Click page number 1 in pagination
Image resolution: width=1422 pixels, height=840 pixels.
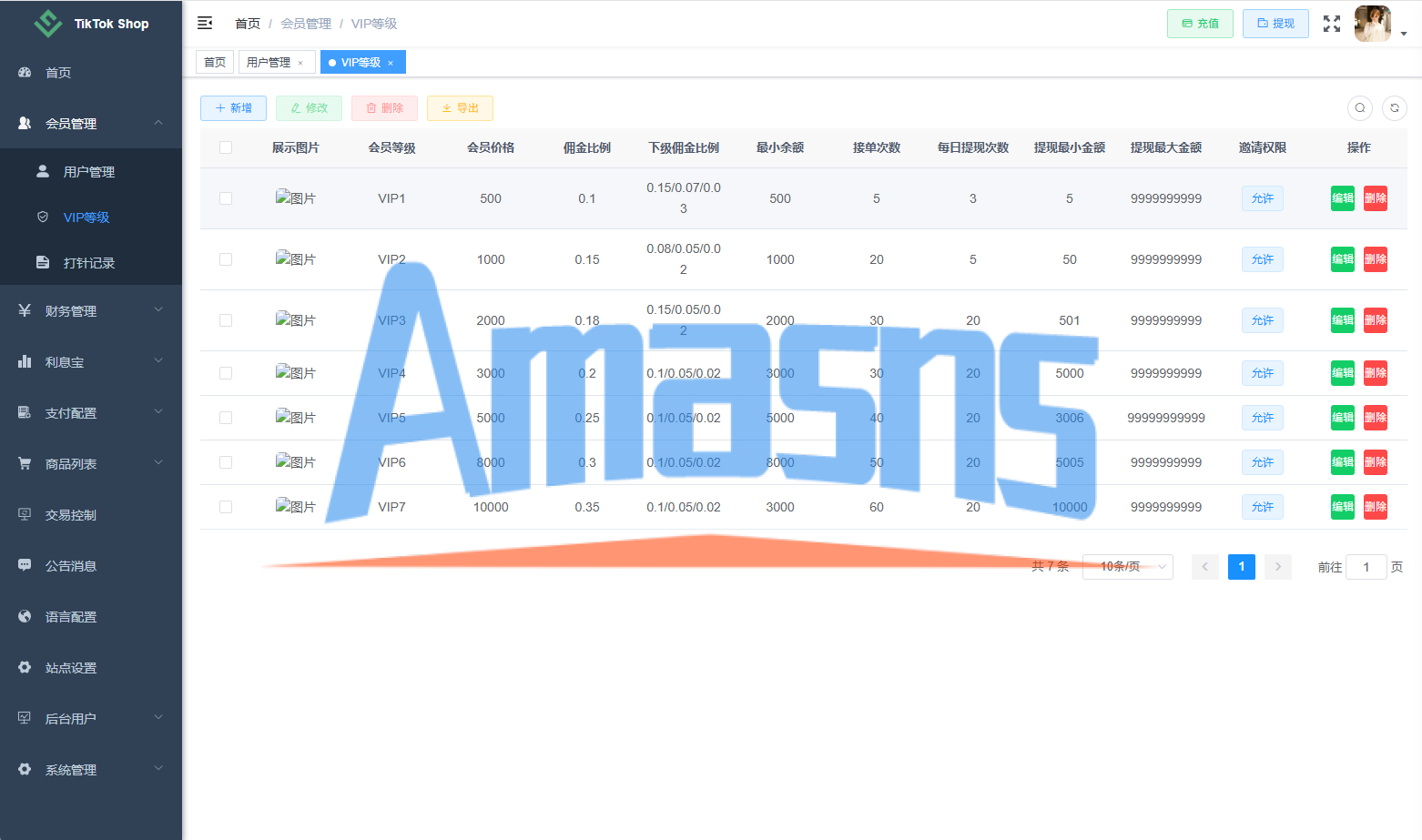(1242, 567)
